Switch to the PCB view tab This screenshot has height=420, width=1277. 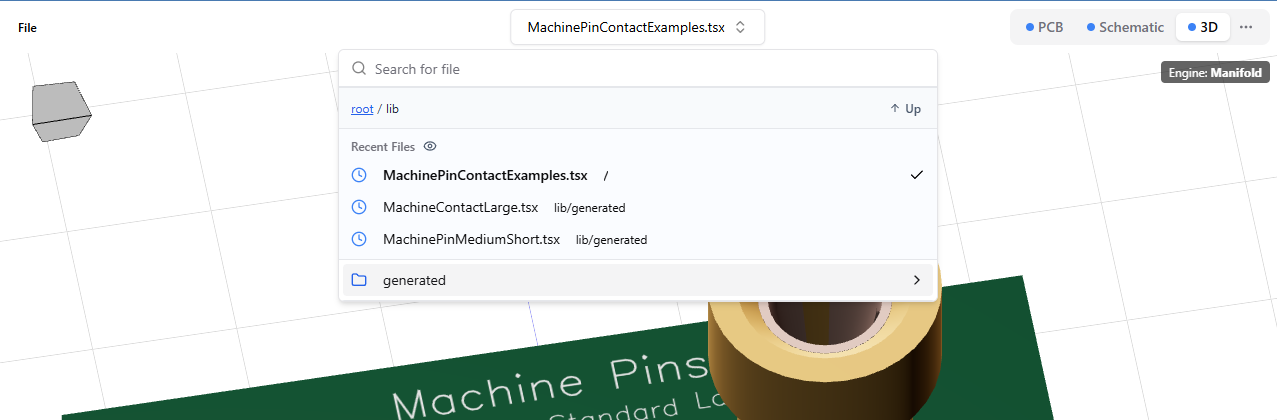pyautogui.click(x=1045, y=27)
